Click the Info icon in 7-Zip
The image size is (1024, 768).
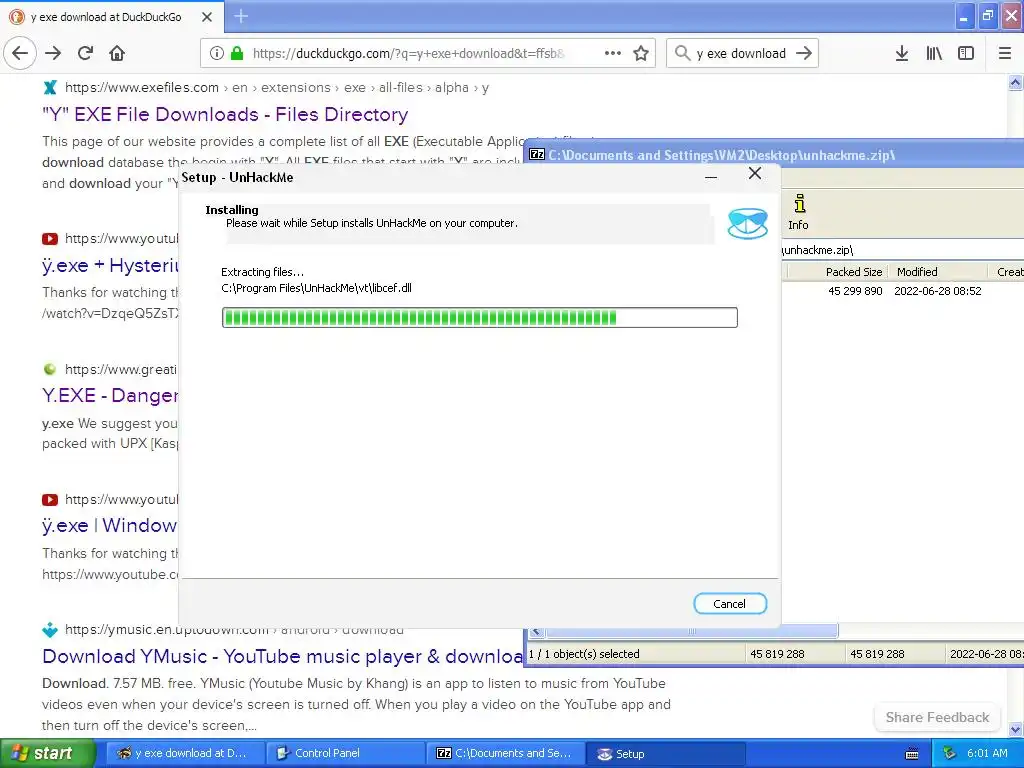coord(799,212)
